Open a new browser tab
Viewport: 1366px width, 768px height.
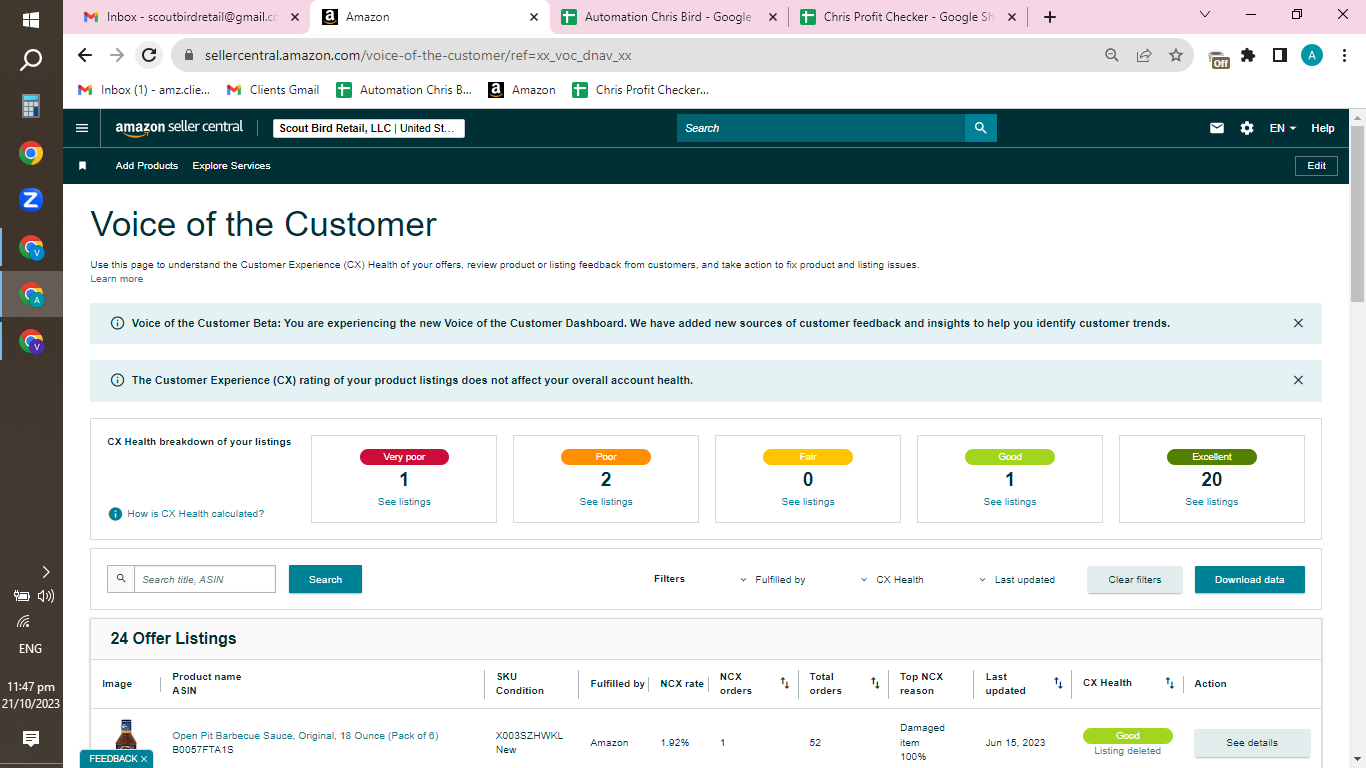point(1049,17)
